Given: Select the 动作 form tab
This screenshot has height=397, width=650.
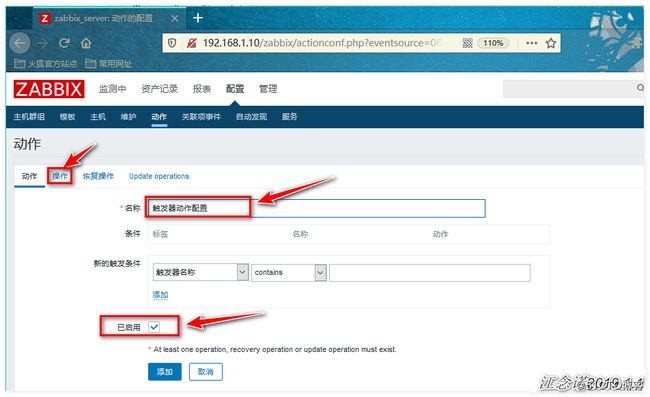Looking at the screenshot, I should click(29, 176).
